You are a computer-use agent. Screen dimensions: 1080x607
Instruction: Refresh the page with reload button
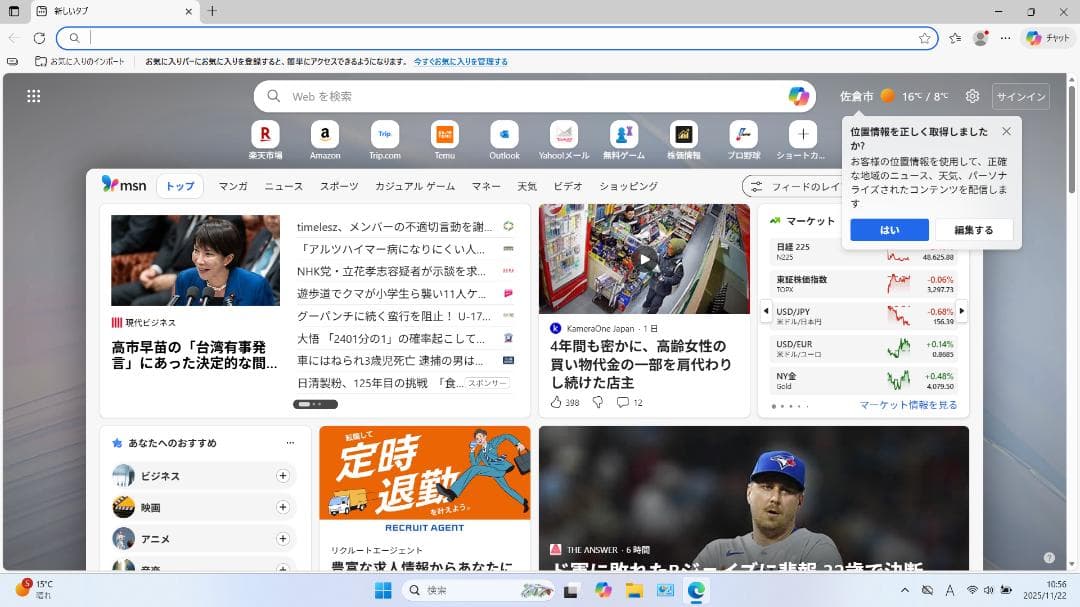coord(39,38)
